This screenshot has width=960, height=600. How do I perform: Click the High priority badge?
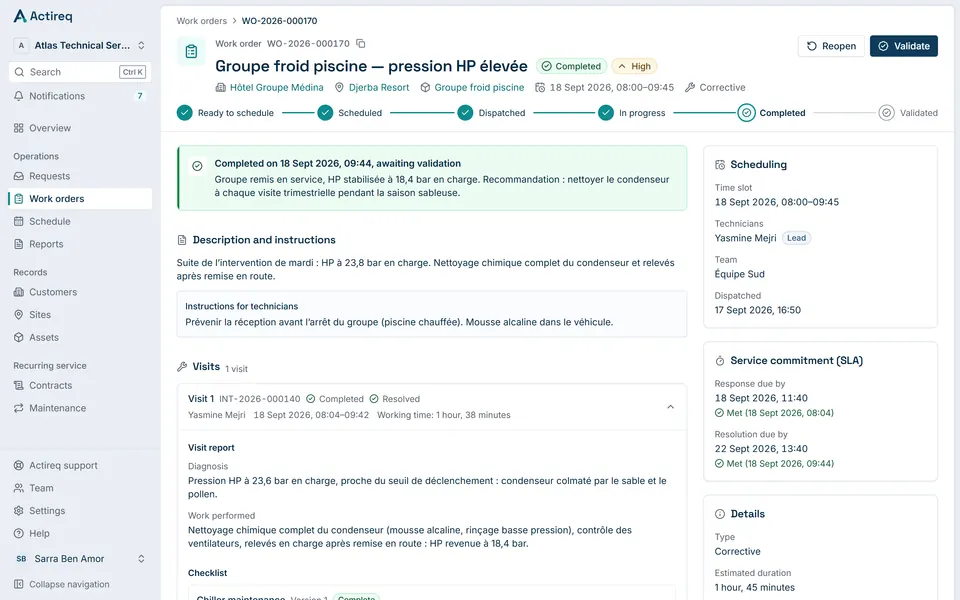634,66
